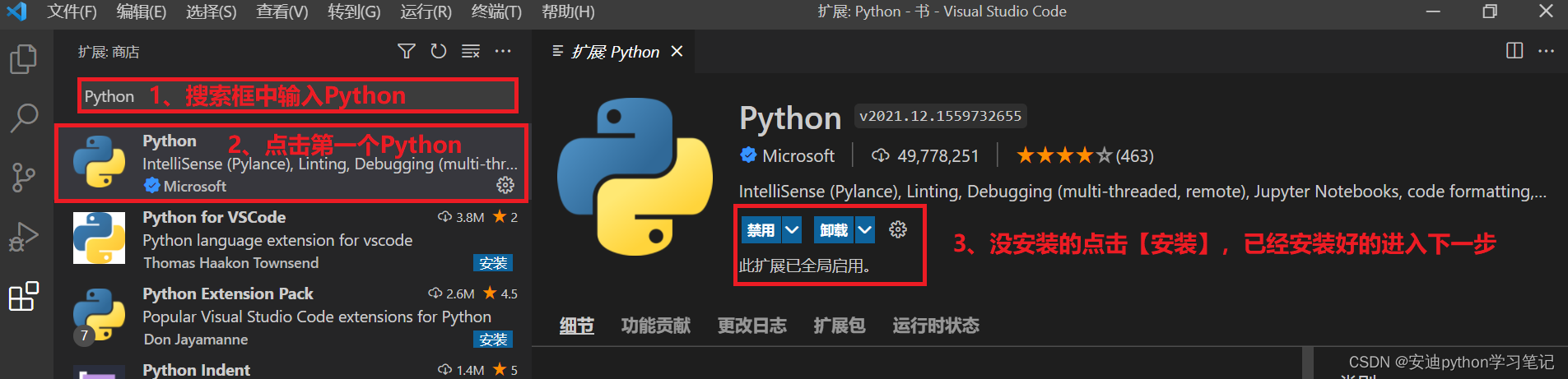1568x379 pixels.
Task: Refresh the extensions list
Action: [439, 52]
